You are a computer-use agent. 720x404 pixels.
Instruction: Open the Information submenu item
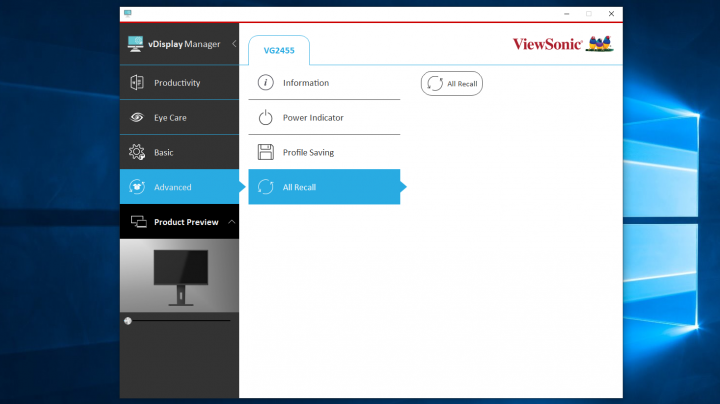coord(324,83)
